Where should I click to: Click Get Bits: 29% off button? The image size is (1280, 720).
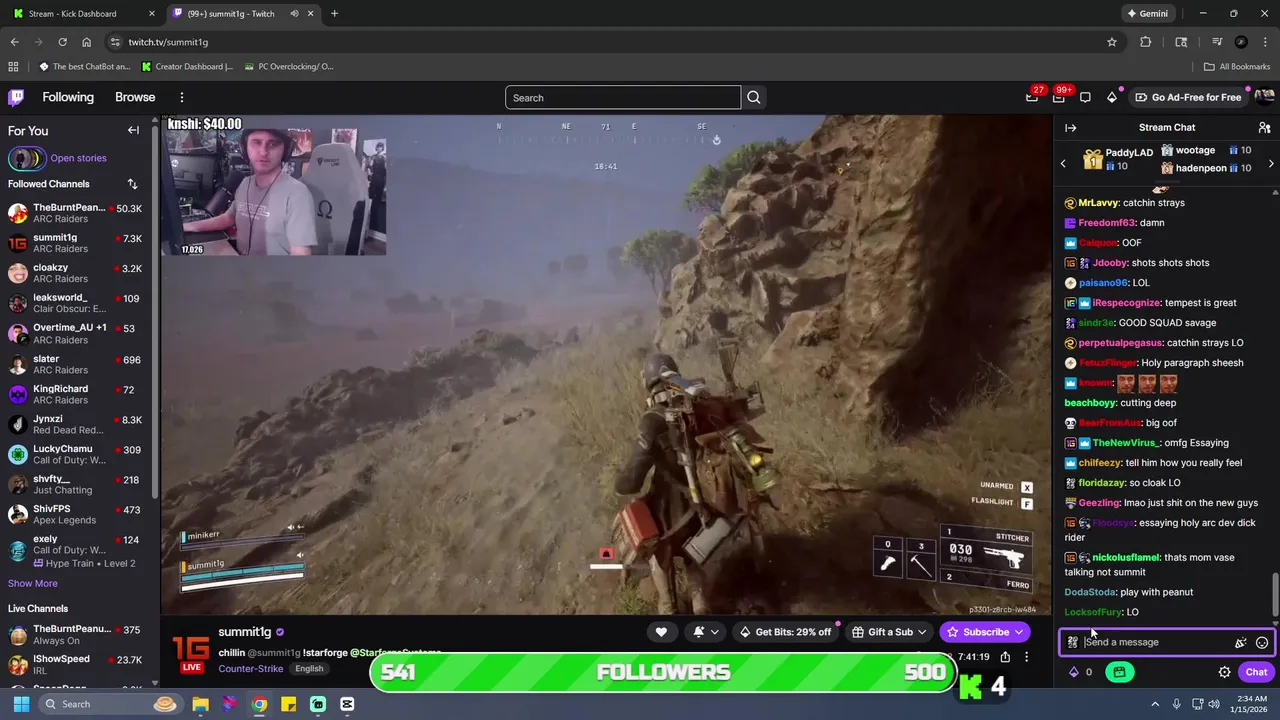[785, 632]
